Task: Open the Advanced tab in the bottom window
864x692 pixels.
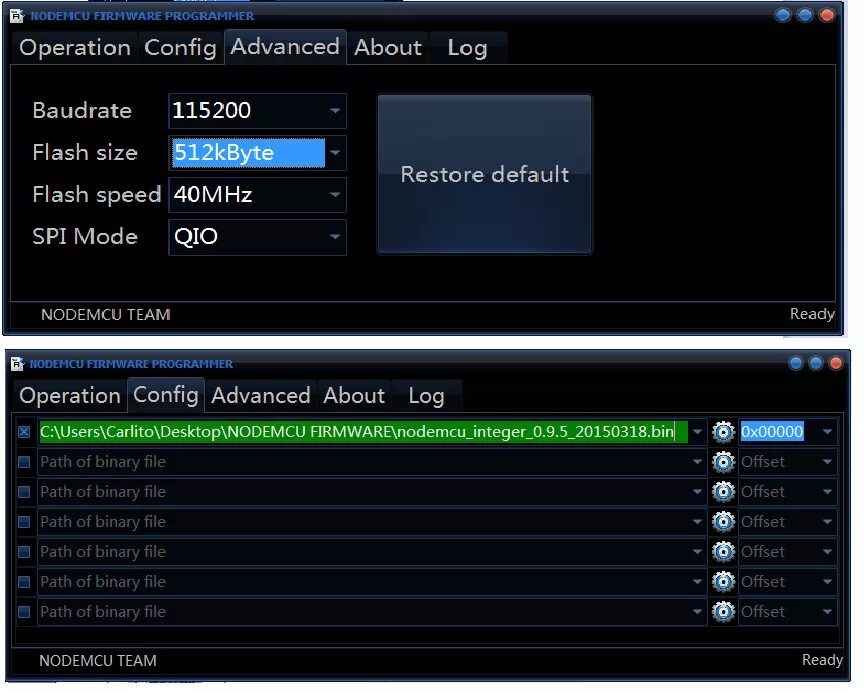Action: [261, 396]
